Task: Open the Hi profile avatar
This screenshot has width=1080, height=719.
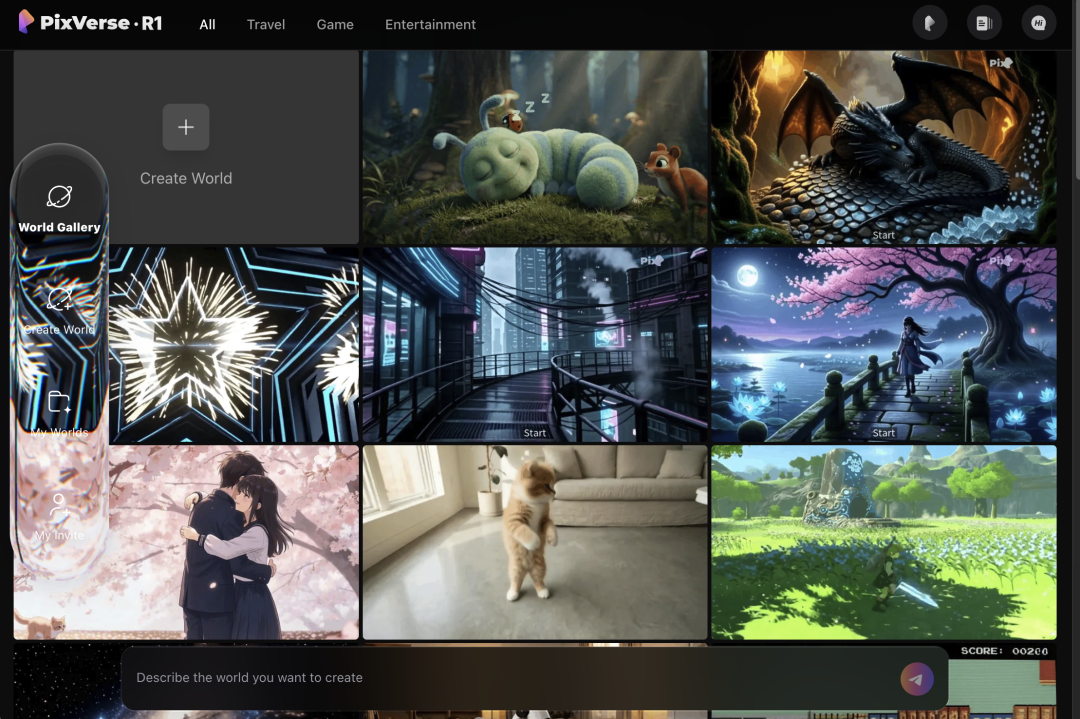Action: 1039,23
